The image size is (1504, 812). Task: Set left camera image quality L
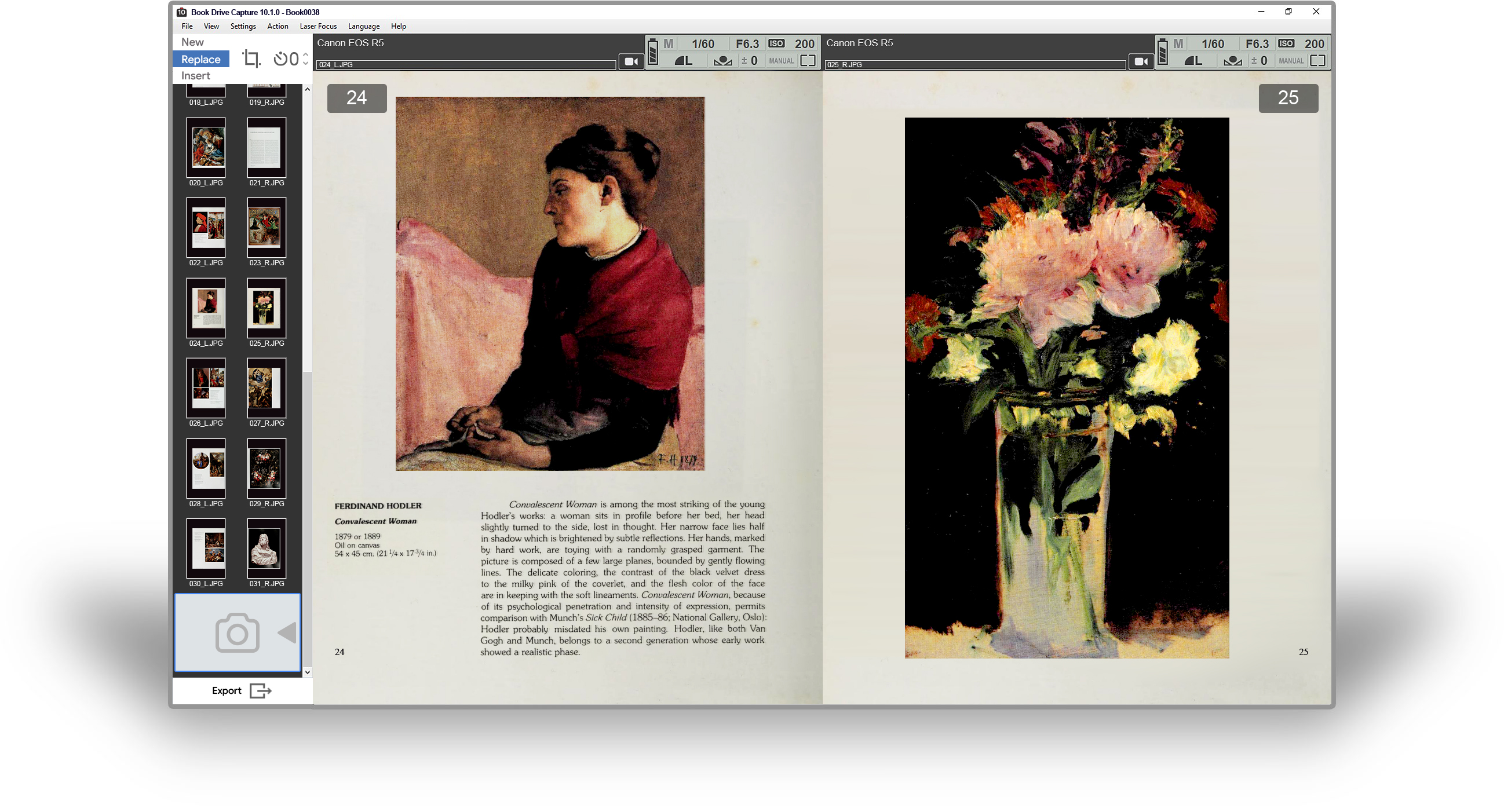coord(684,61)
